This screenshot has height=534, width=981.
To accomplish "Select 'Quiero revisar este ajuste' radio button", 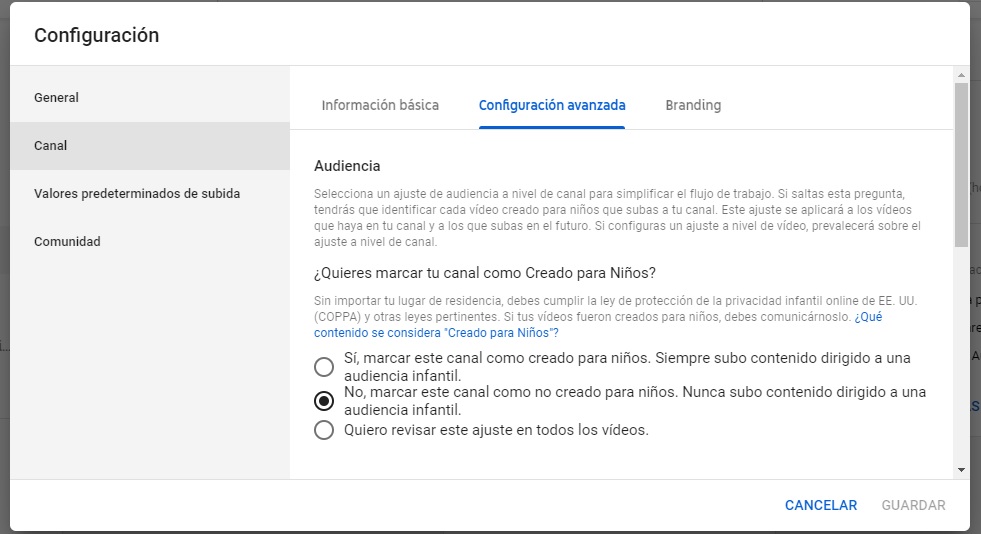I will (x=324, y=430).
